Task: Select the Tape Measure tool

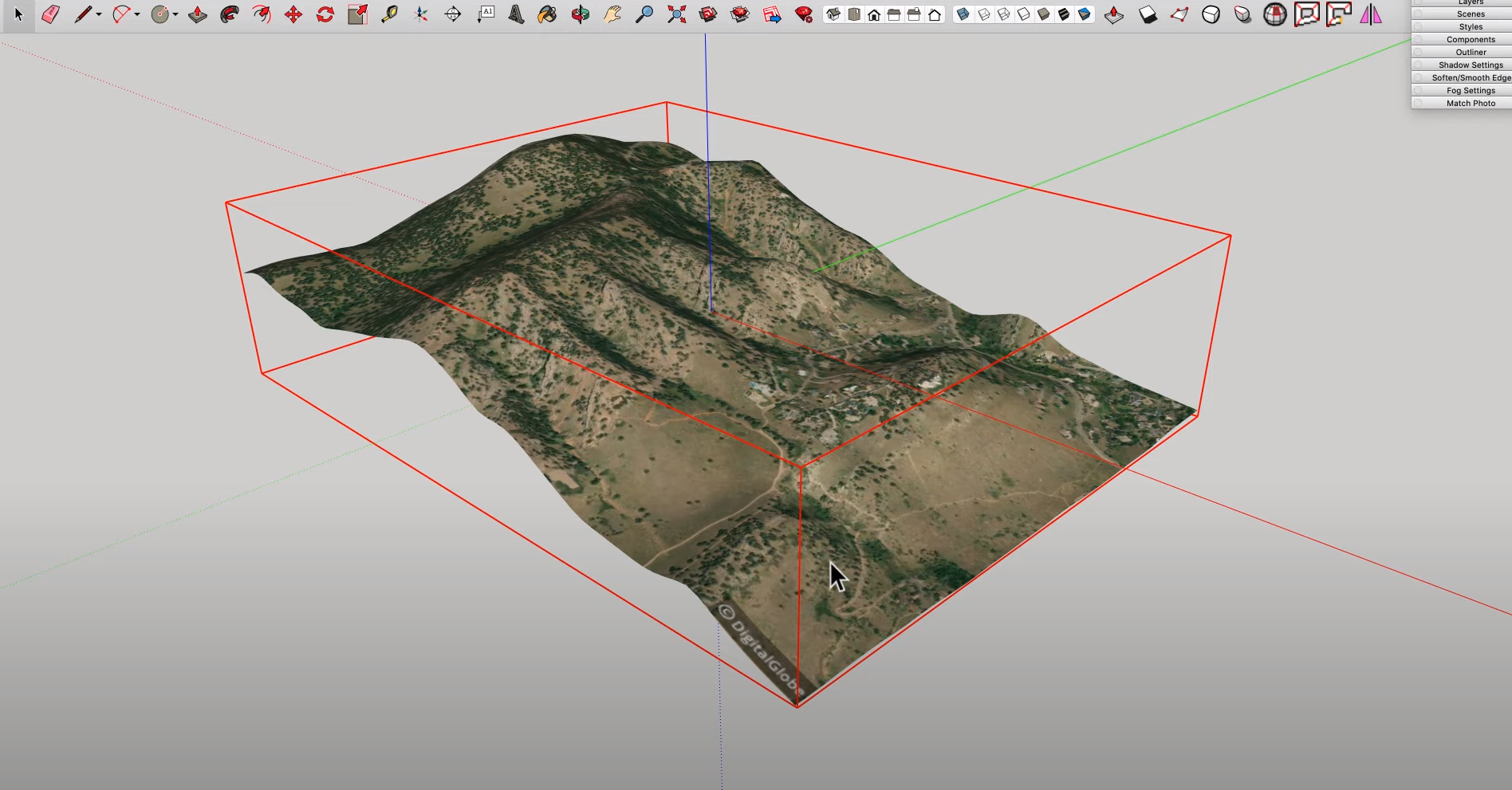Action: [x=389, y=14]
